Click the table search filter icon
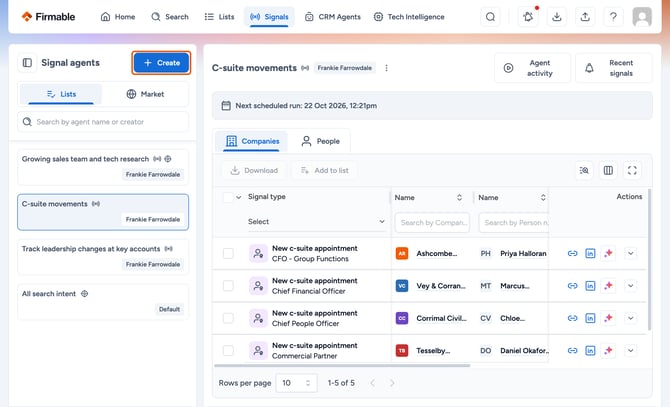This screenshot has height=407, width=670. click(584, 170)
